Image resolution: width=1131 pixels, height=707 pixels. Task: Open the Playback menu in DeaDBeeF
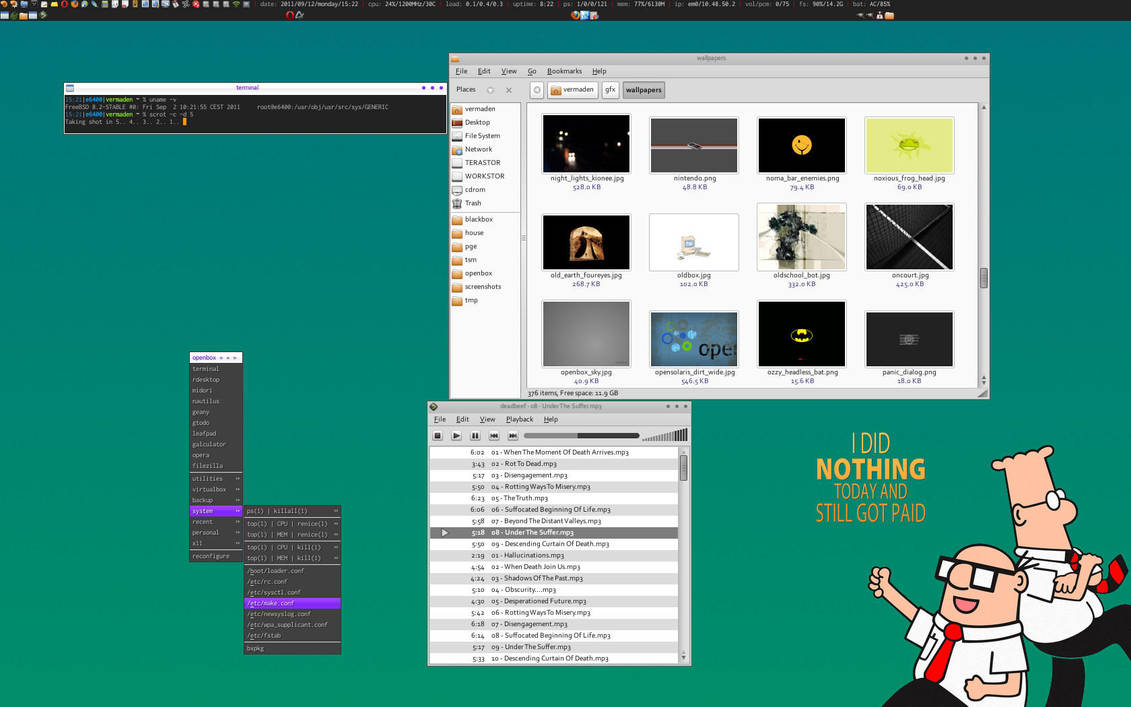[x=519, y=419]
